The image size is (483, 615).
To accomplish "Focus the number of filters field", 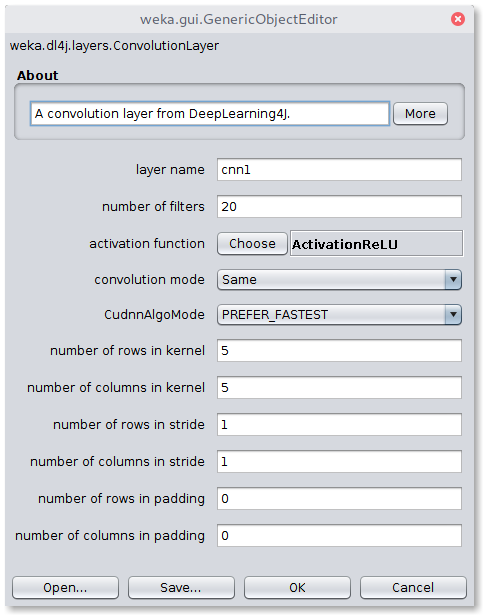I will point(339,206).
